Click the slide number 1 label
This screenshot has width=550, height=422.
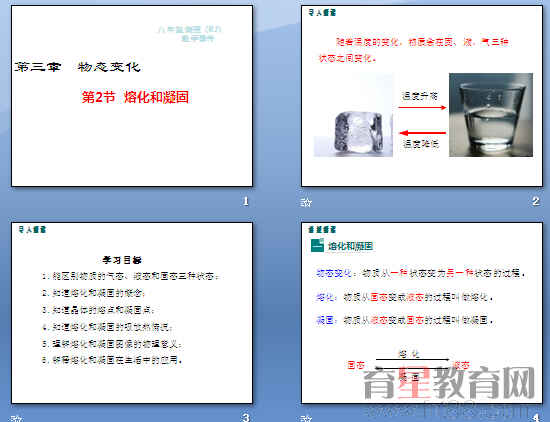click(x=246, y=201)
